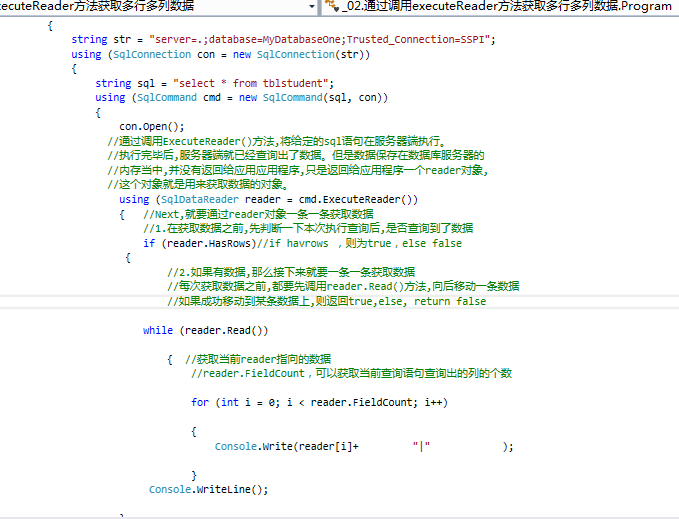Click cmd.ExecuteReader() call
This screenshot has width=679, height=519.
point(355,200)
